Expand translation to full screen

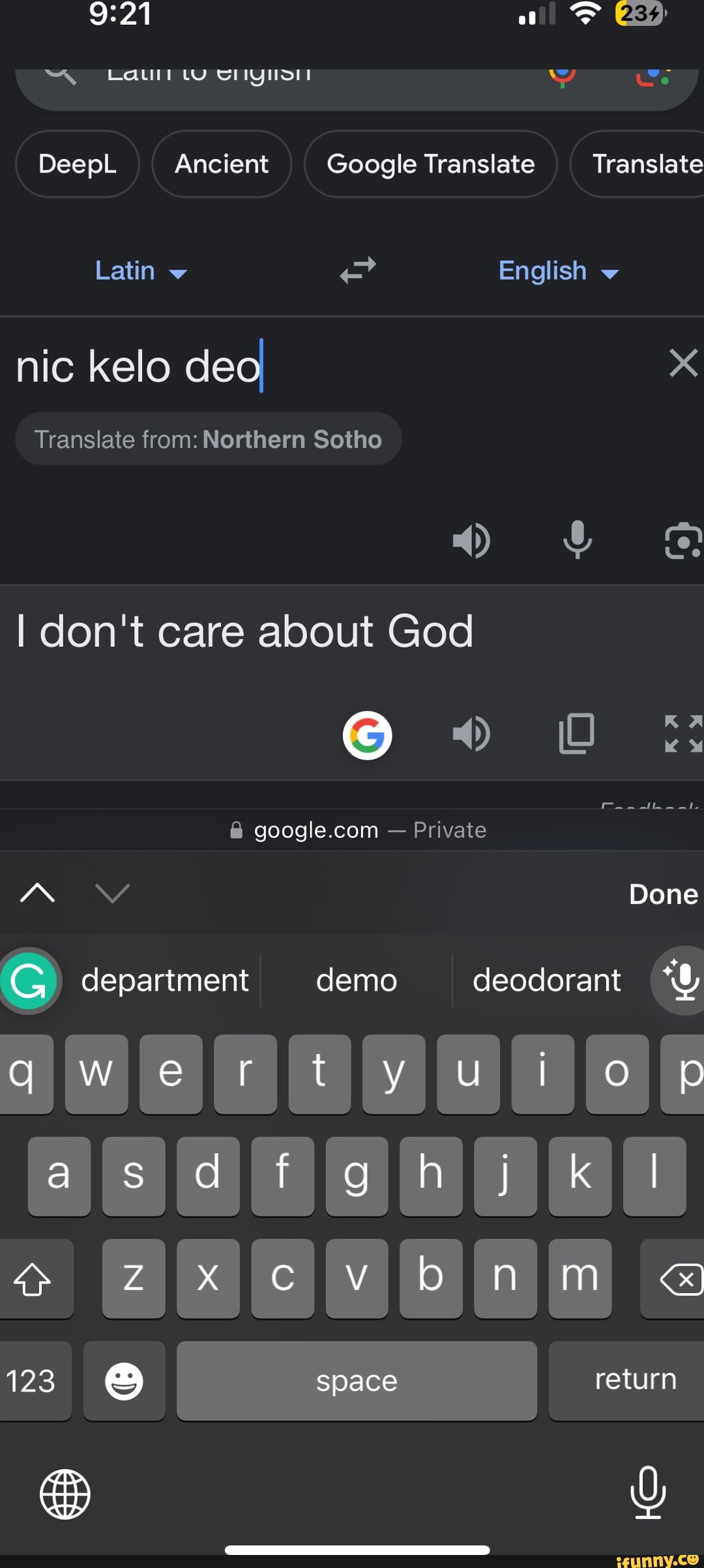coord(682,734)
